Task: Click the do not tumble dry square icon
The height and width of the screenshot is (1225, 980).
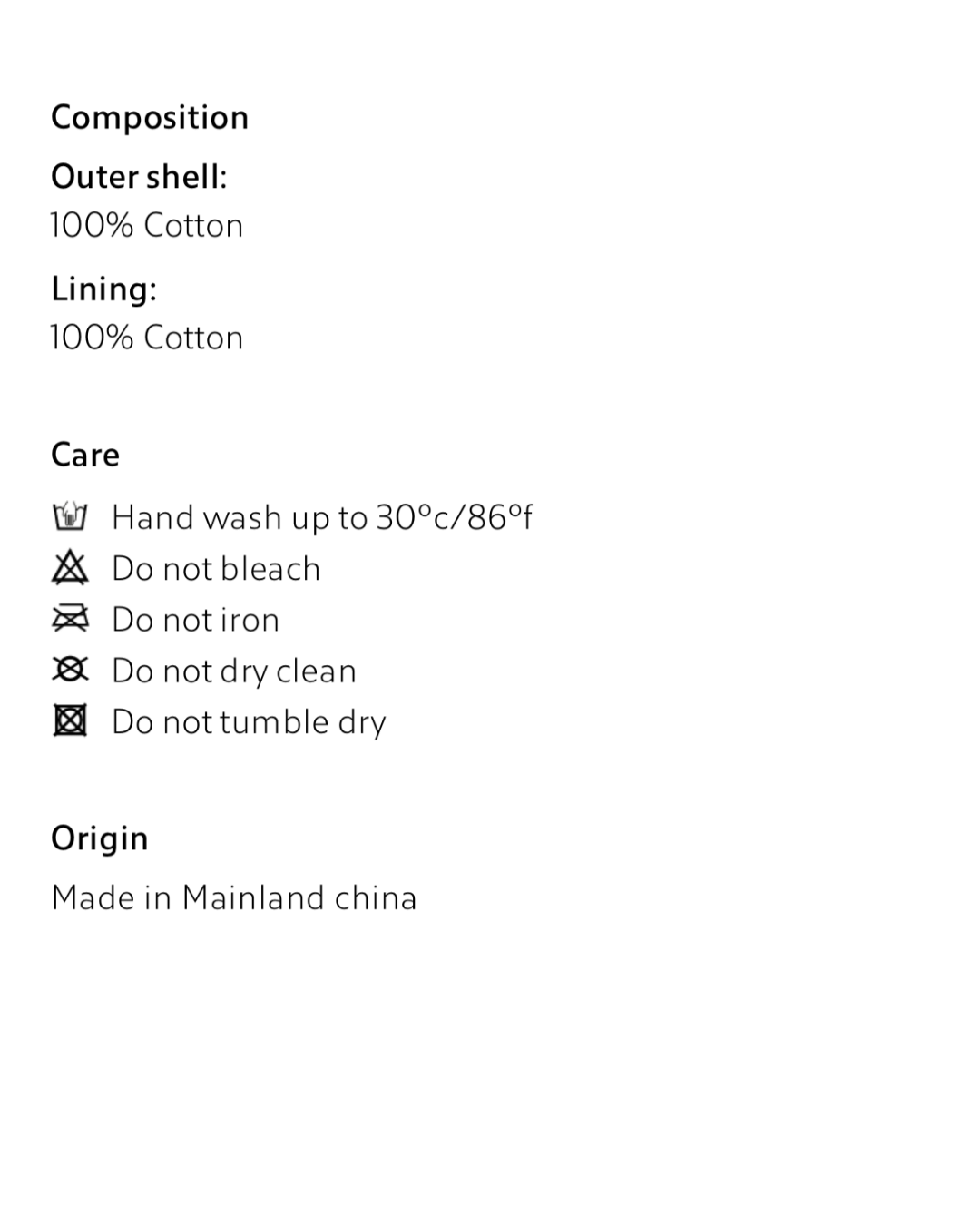Action: point(70,722)
